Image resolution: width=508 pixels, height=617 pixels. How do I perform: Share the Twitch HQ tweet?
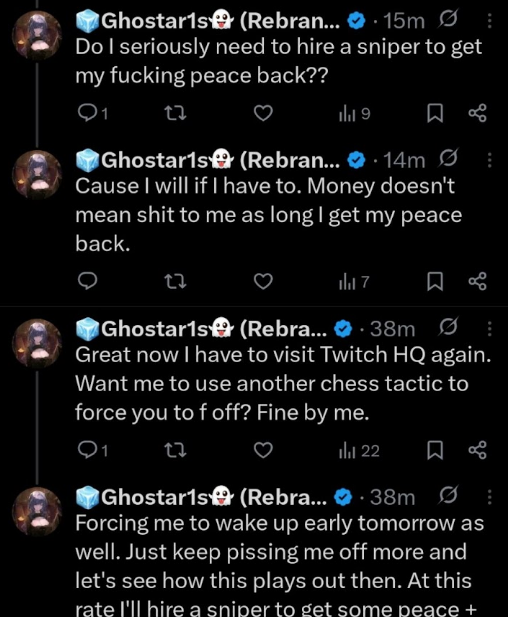click(478, 450)
